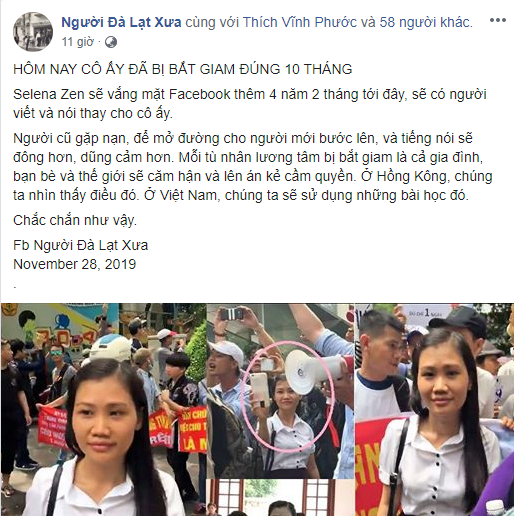View middle photo with megaphone
514x516 pixels.
[x=280, y=391]
